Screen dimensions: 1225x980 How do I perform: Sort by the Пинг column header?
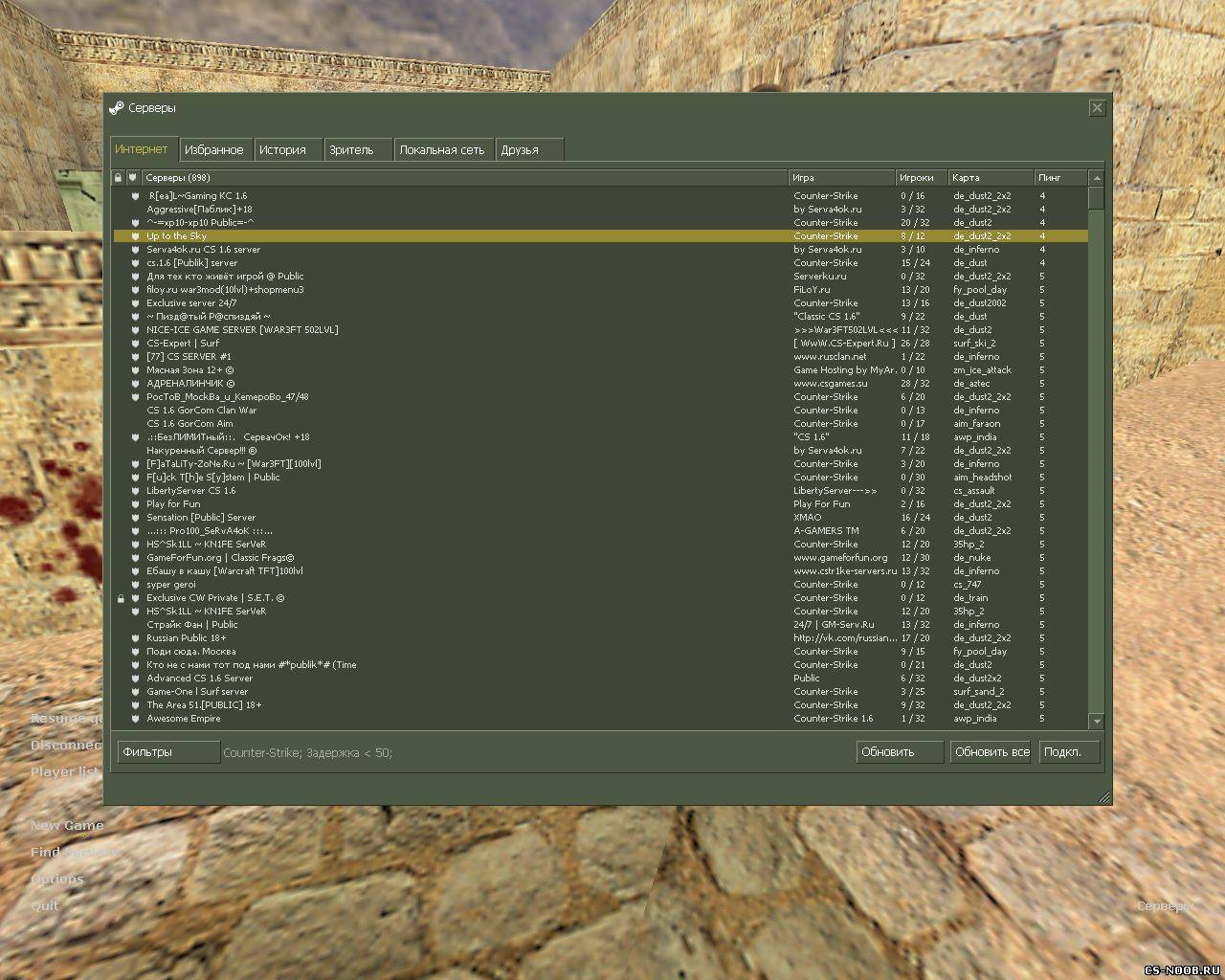point(1061,178)
